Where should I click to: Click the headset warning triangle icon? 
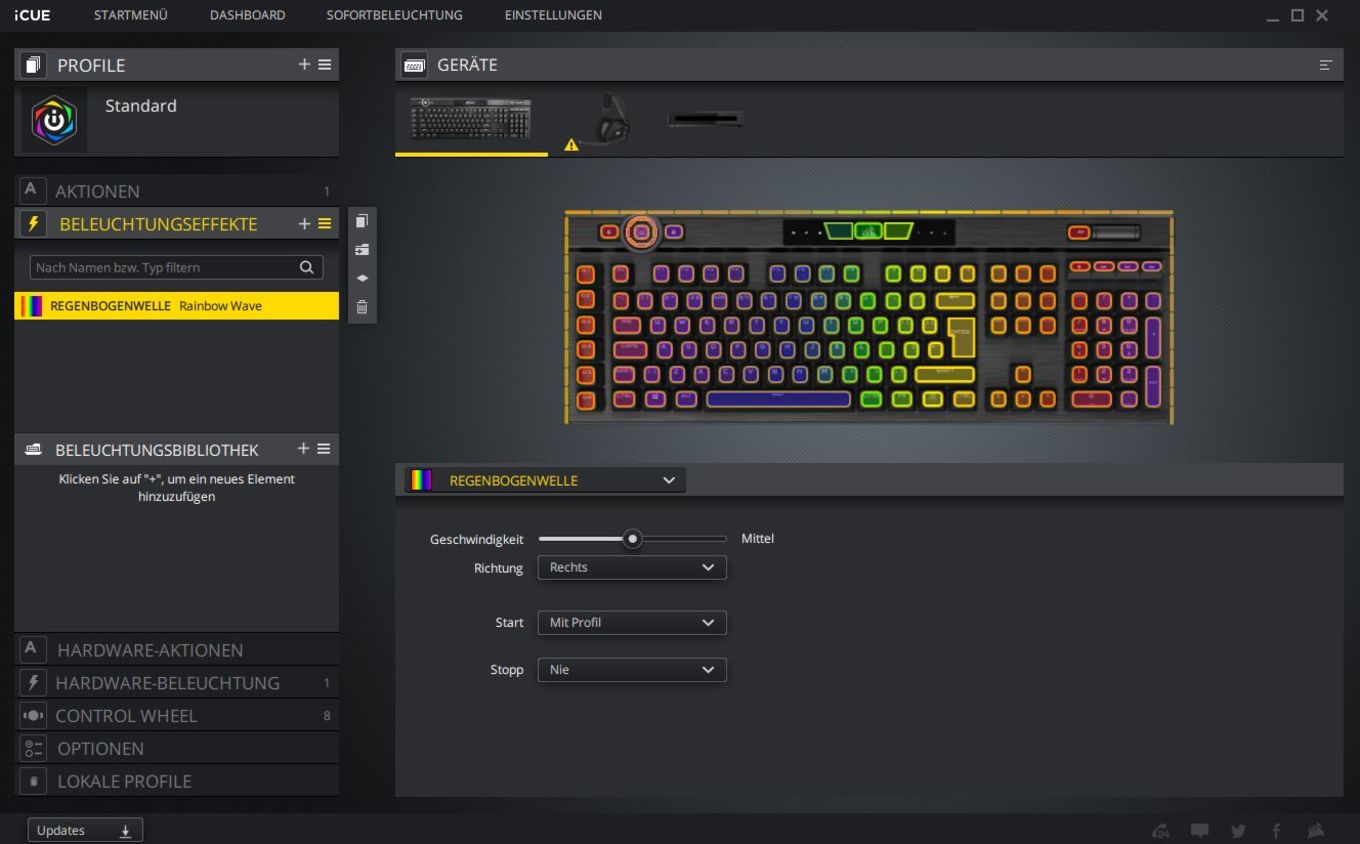point(571,145)
